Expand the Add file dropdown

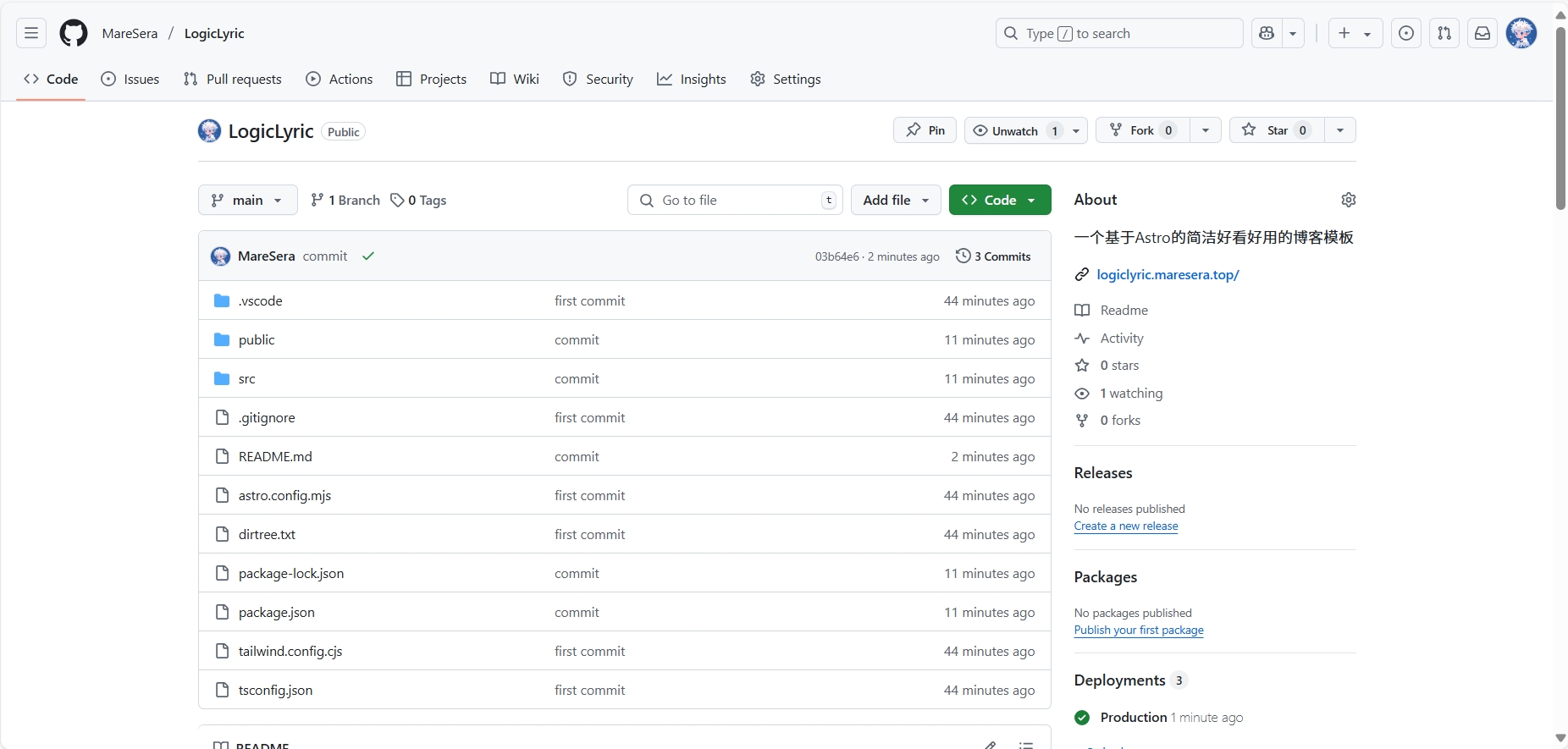point(896,200)
